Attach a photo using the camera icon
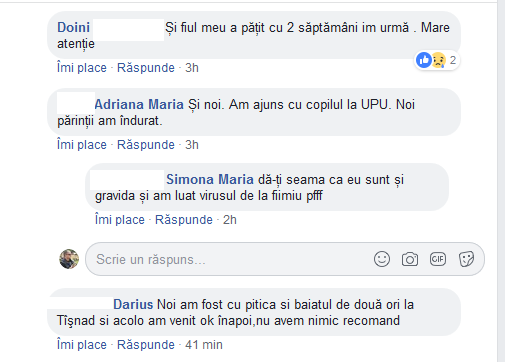The width and height of the screenshot is (505, 362). tap(410, 259)
